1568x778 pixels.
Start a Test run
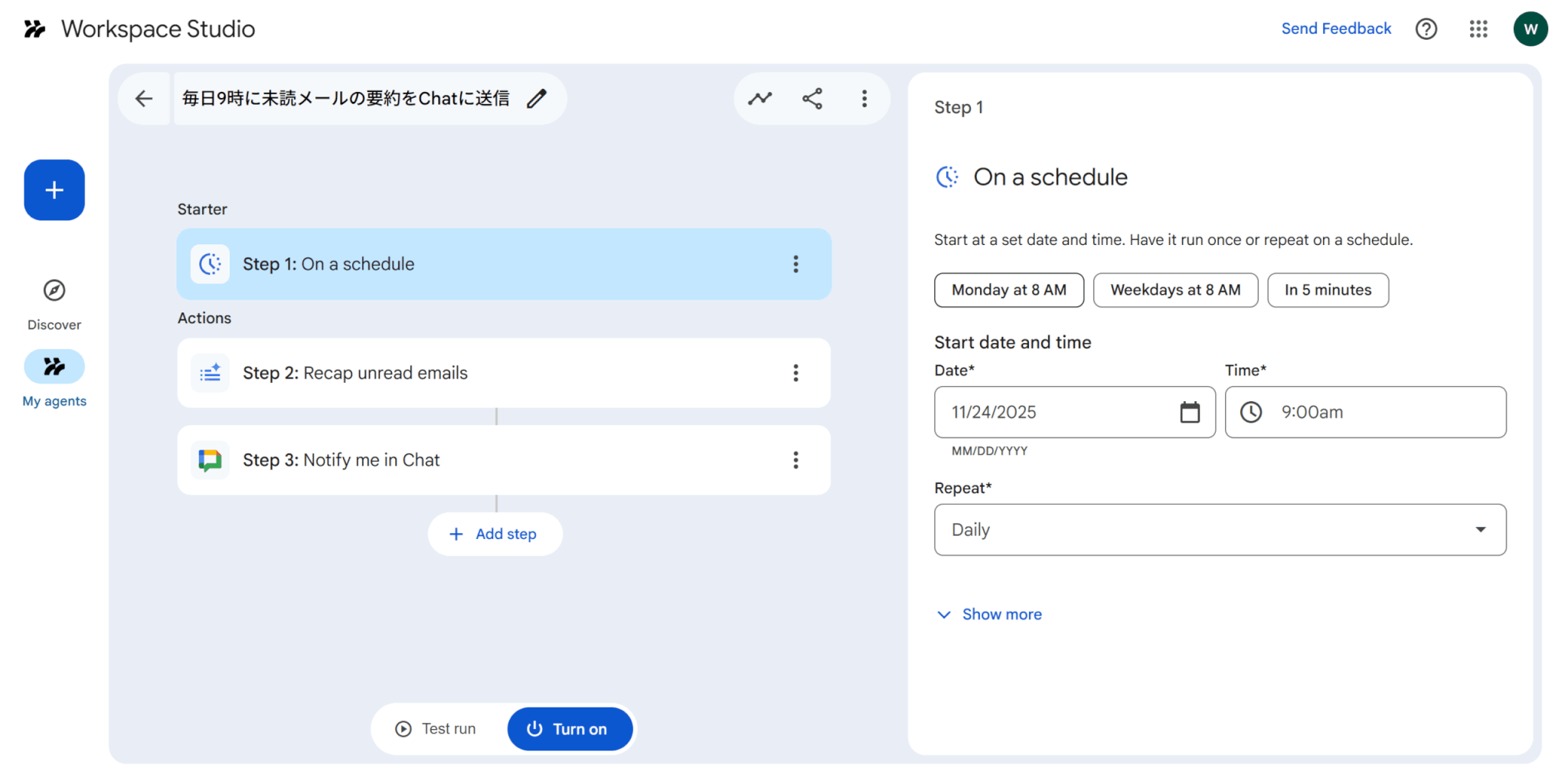(436, 729)
